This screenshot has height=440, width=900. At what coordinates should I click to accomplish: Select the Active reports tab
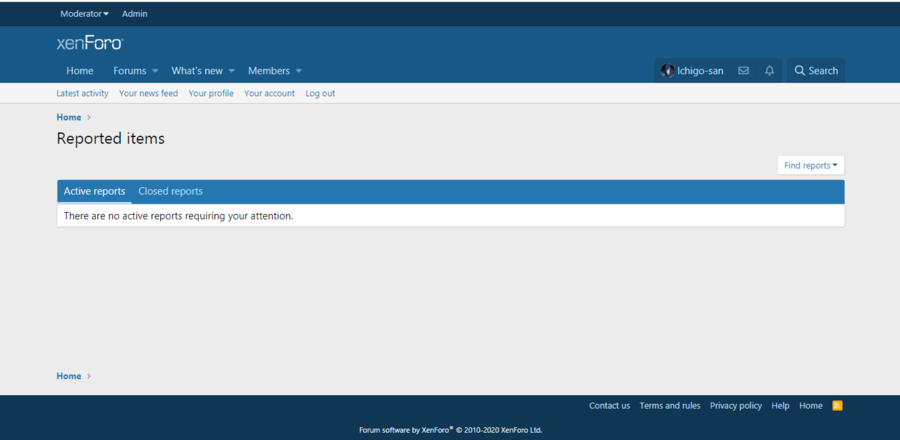(x=94, y=192)
